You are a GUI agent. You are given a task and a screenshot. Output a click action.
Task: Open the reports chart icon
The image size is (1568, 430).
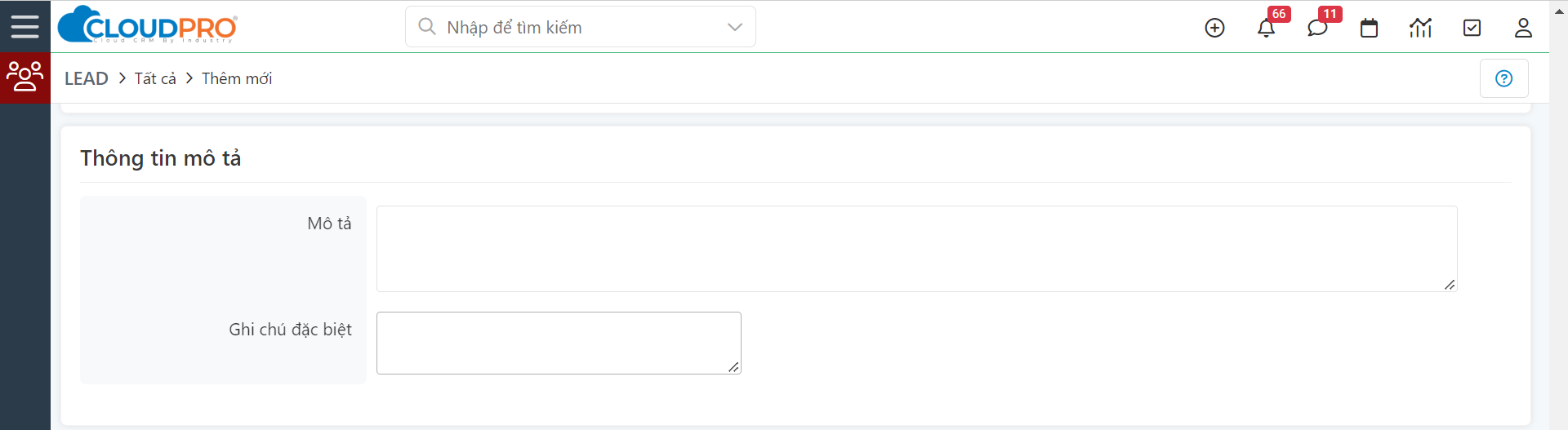pos(1420,28)
